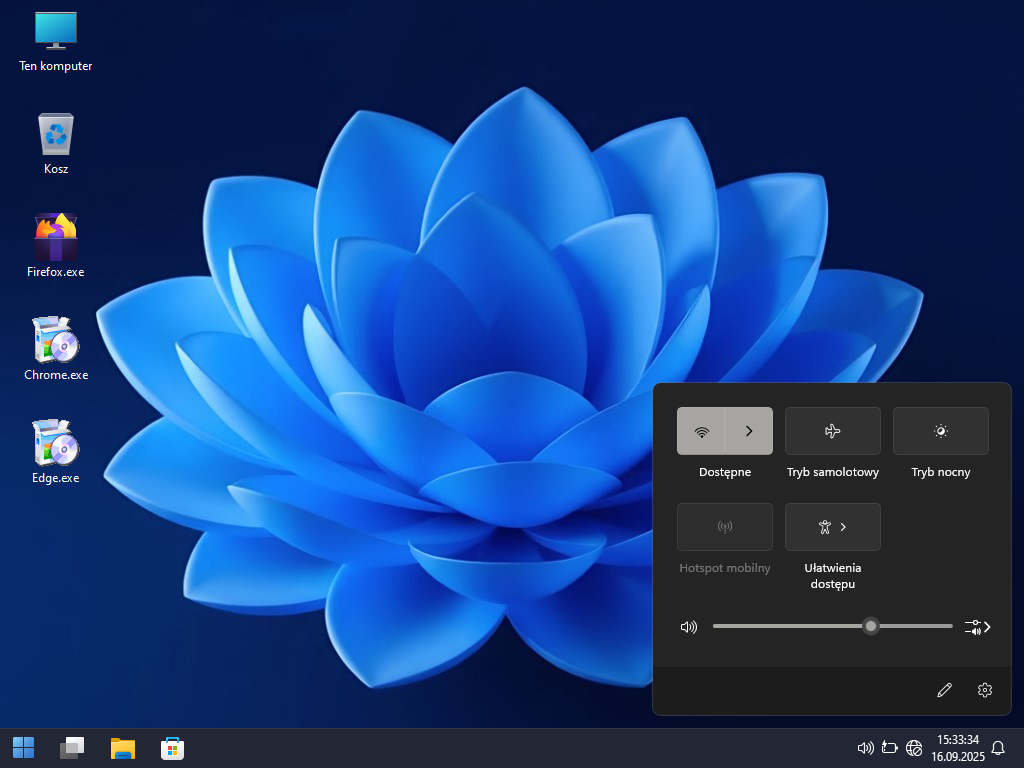Image resolution: width=1024 pixels, height=768 pixels.
Task: Click the pencil icon to edit quick settings
Action: click(x=944, y=690)
